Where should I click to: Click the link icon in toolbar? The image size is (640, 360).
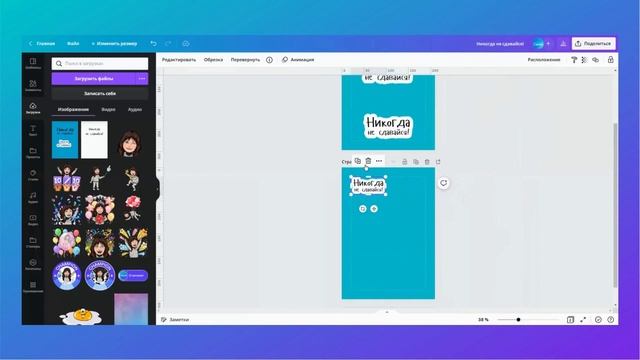coord(596,60)
